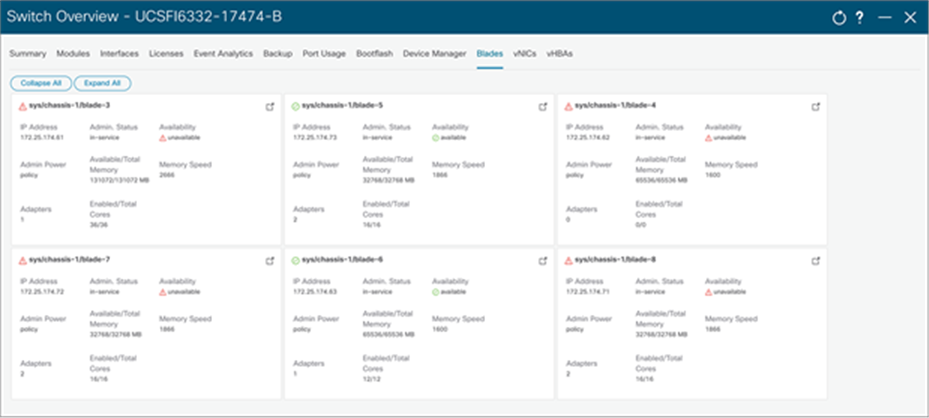
Task: Click blade-4 availability unavailable warning icon
Action: pos(709,138)
